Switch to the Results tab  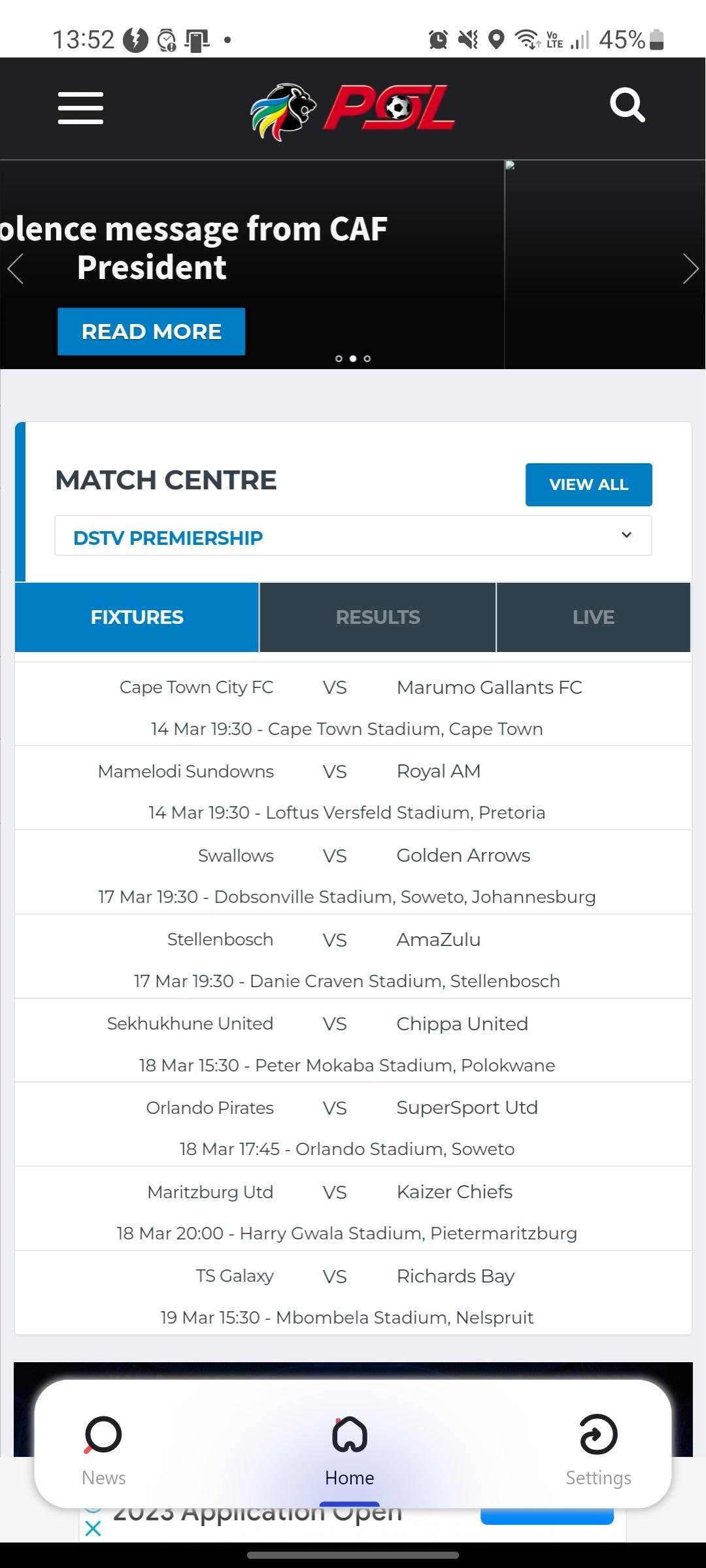click(x=378, y=617)
